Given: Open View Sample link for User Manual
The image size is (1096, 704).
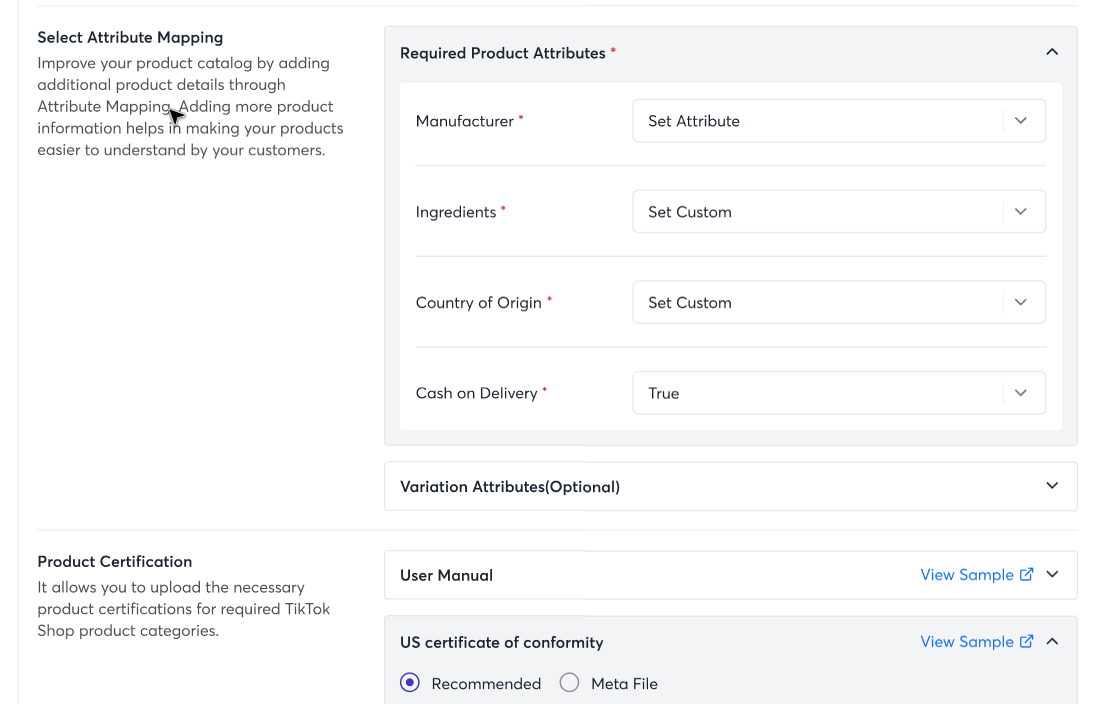Looking at the screenshot, I should 976,575.
